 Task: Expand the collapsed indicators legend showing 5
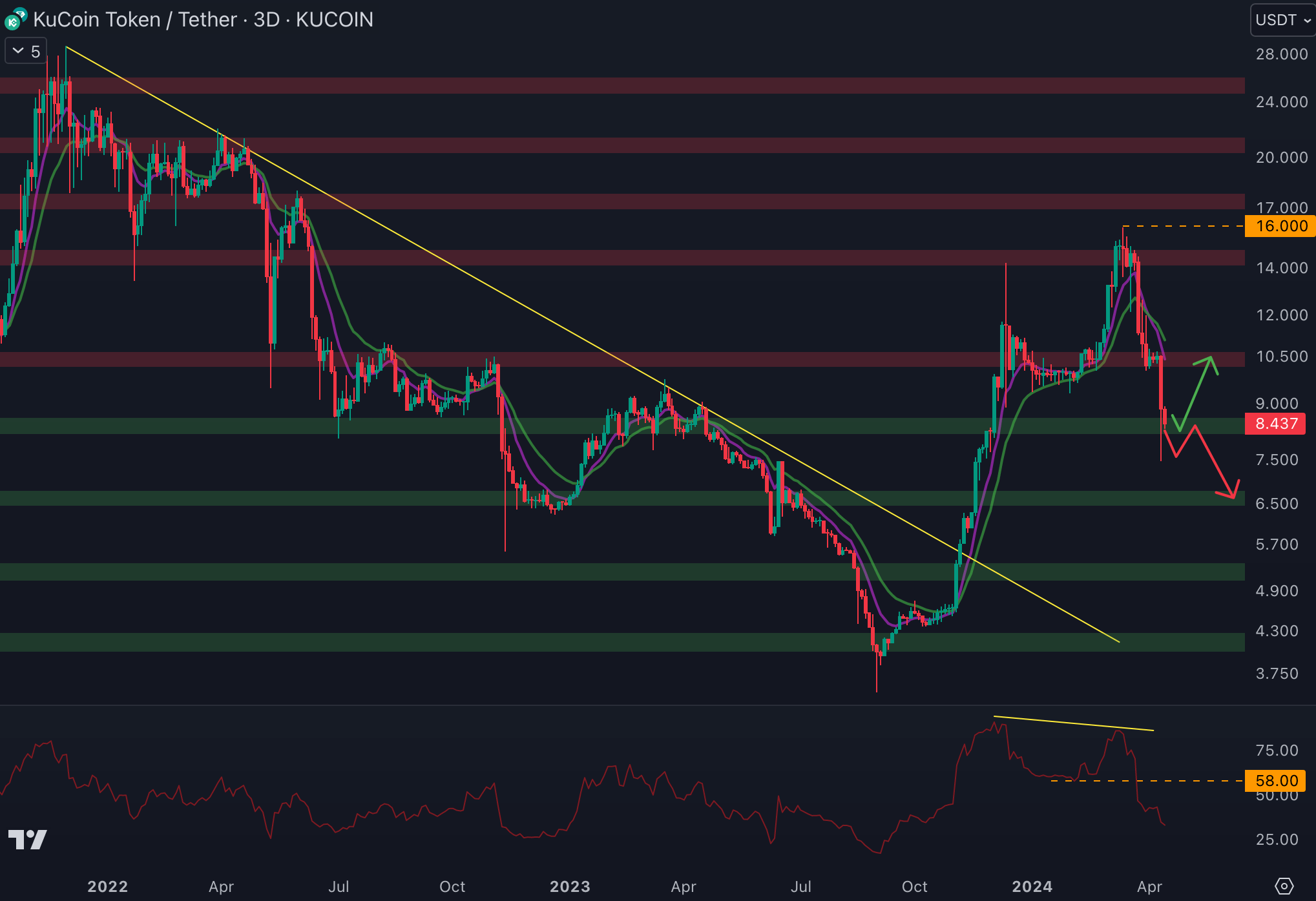(x=26, y=51)
